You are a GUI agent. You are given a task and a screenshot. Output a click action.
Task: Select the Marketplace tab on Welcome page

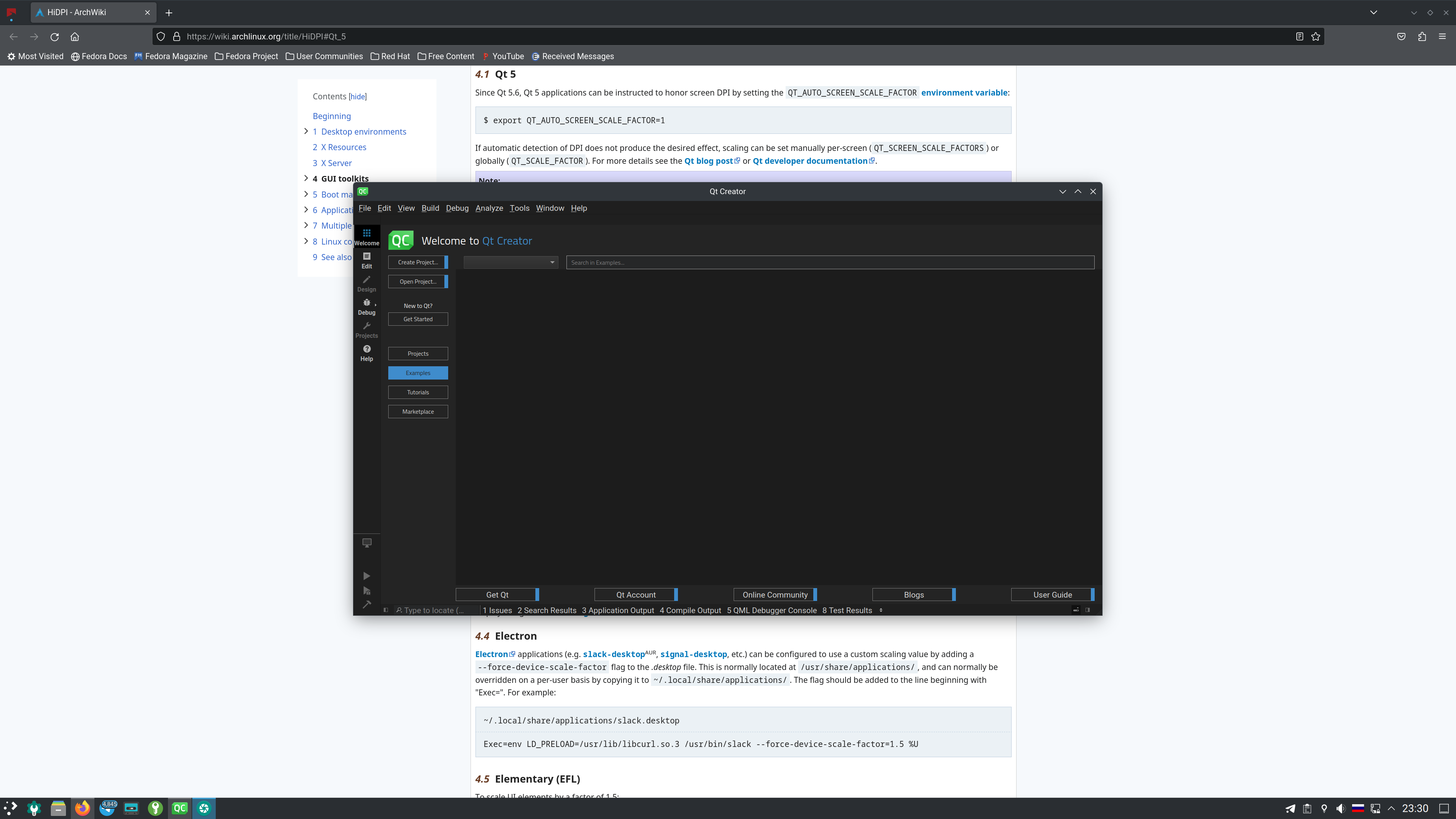[418, 411]
